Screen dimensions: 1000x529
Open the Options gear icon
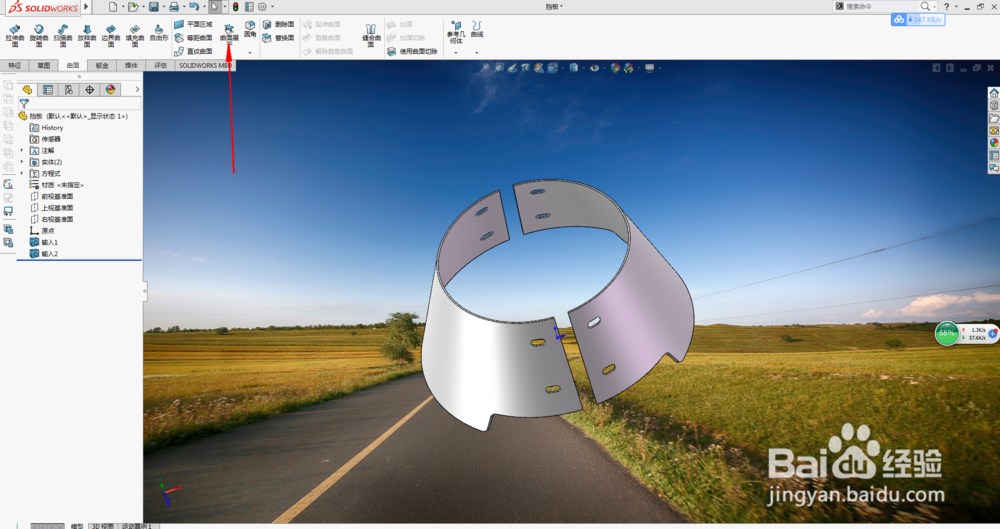tap(262, 7)
